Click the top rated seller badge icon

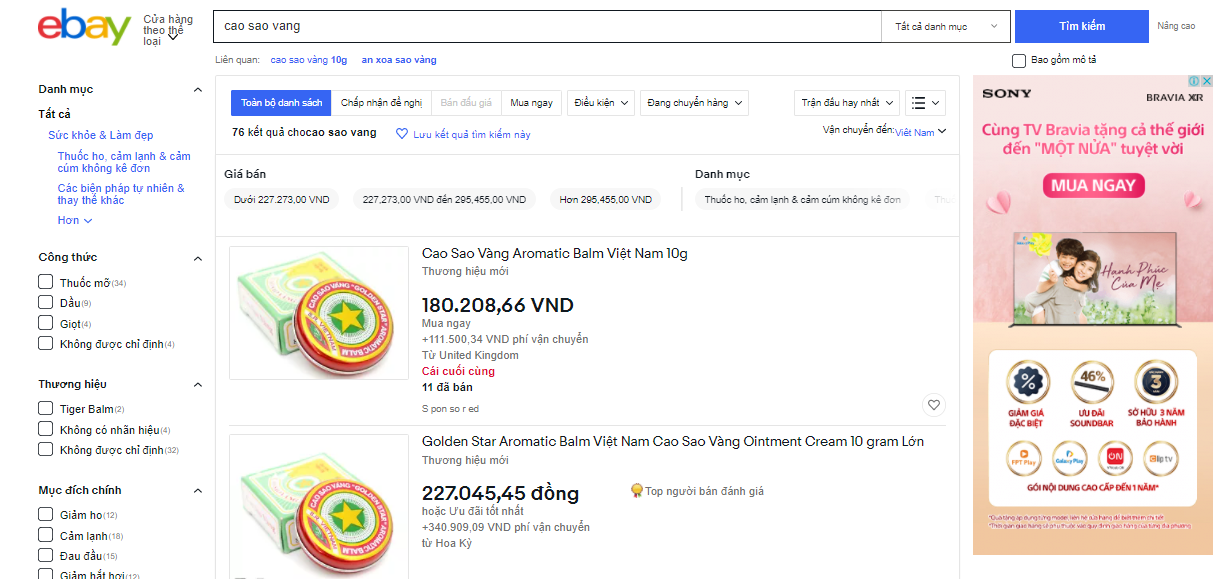(x=636, y=491)
